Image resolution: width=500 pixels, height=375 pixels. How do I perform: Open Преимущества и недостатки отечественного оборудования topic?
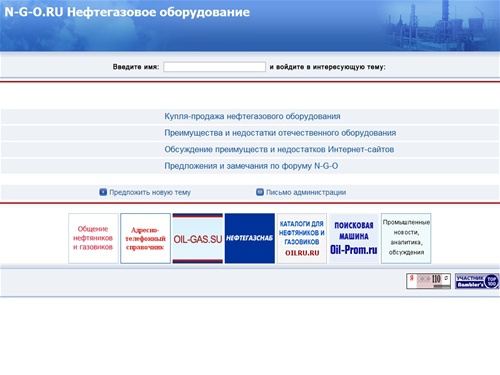coord(280,133)
